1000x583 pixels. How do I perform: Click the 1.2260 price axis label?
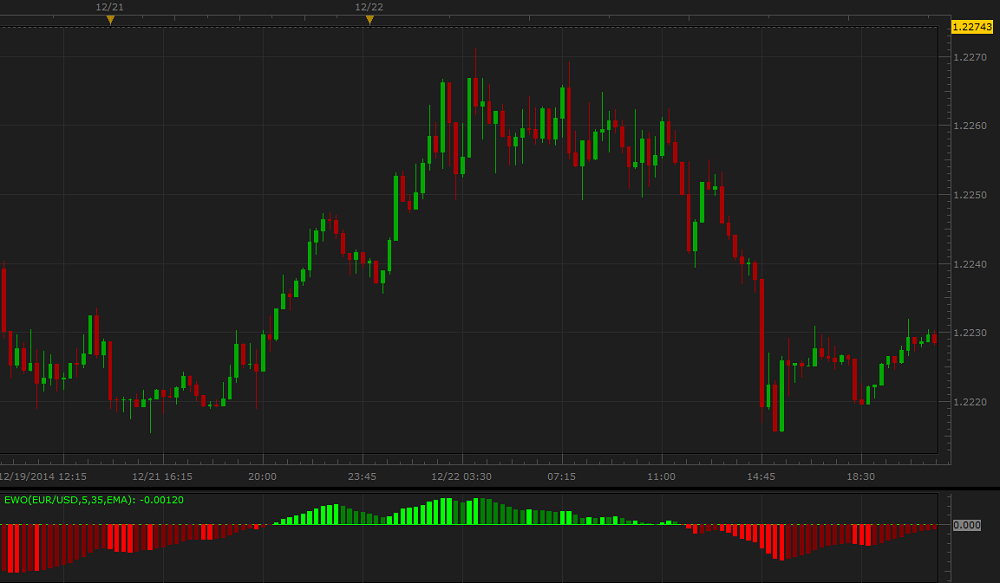coord(970,126)
